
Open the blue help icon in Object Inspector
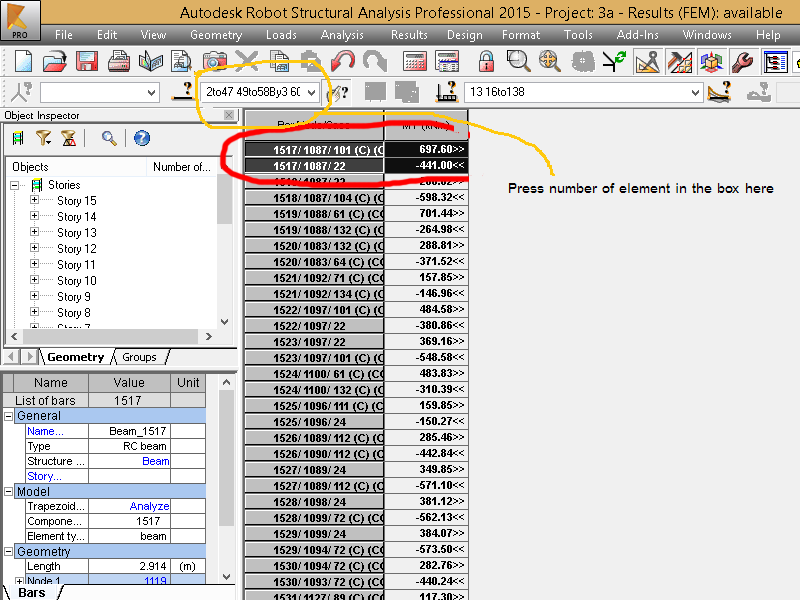pyautogui.click(x=142, y=138)
